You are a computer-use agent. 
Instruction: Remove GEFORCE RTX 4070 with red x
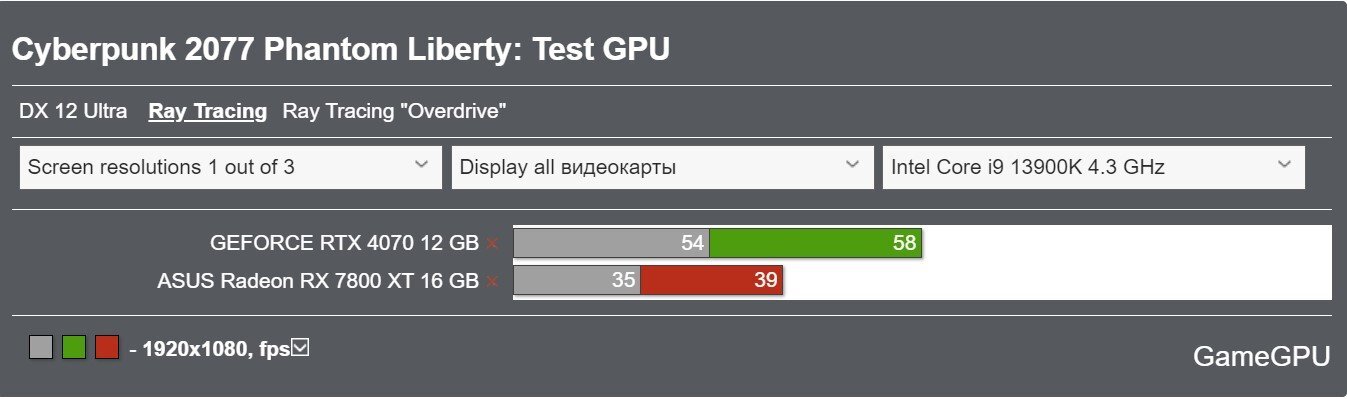492,244
